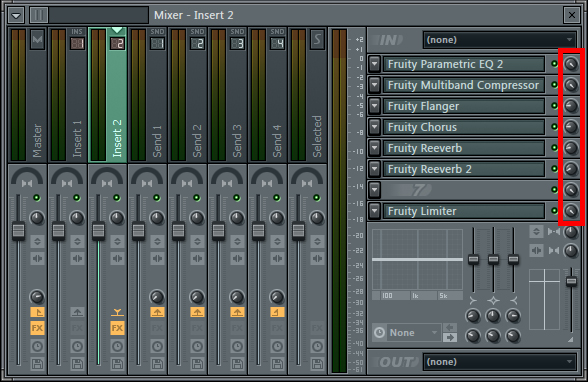Select the Send 3 mixer track
Image resolution: width=588 pixels, height=382 pixels.
click(x=228, y=95)
